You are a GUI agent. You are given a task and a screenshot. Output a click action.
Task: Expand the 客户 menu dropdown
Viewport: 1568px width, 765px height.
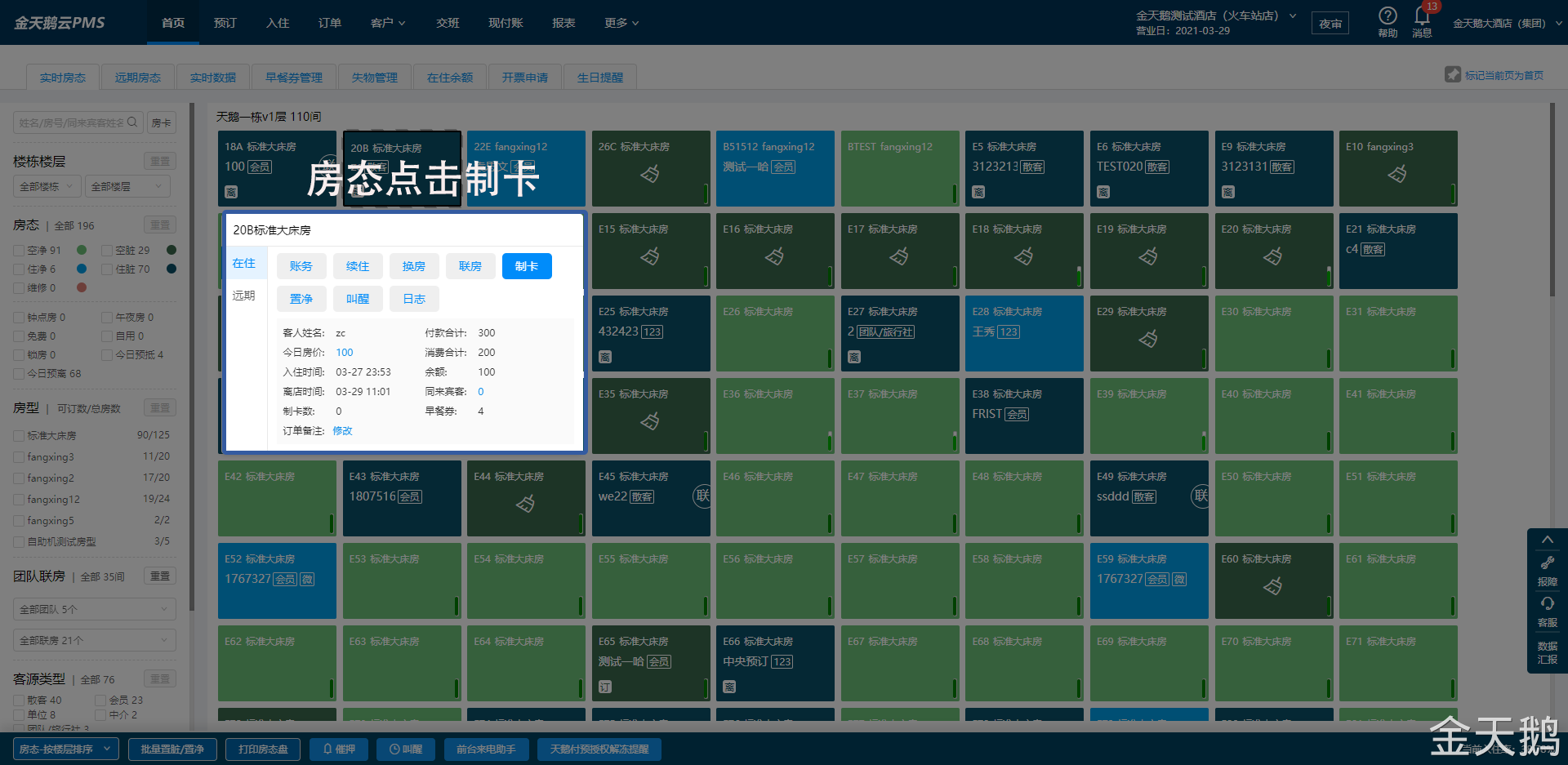(388, 23)
